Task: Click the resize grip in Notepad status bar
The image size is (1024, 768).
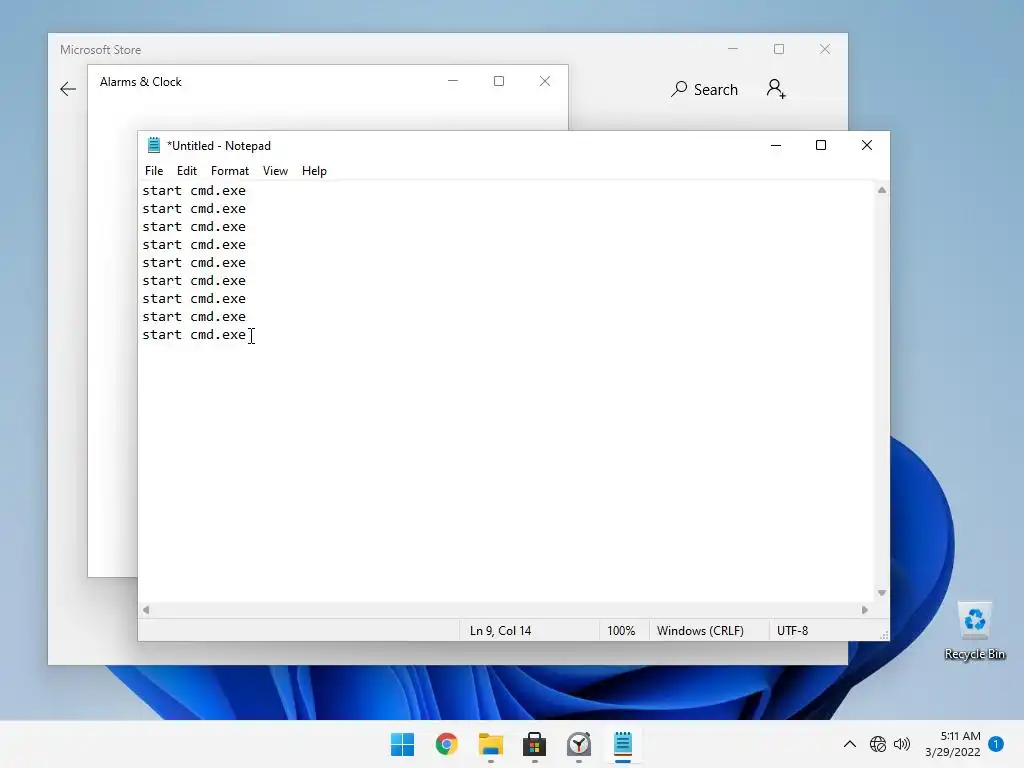Action: coord(884,635)
